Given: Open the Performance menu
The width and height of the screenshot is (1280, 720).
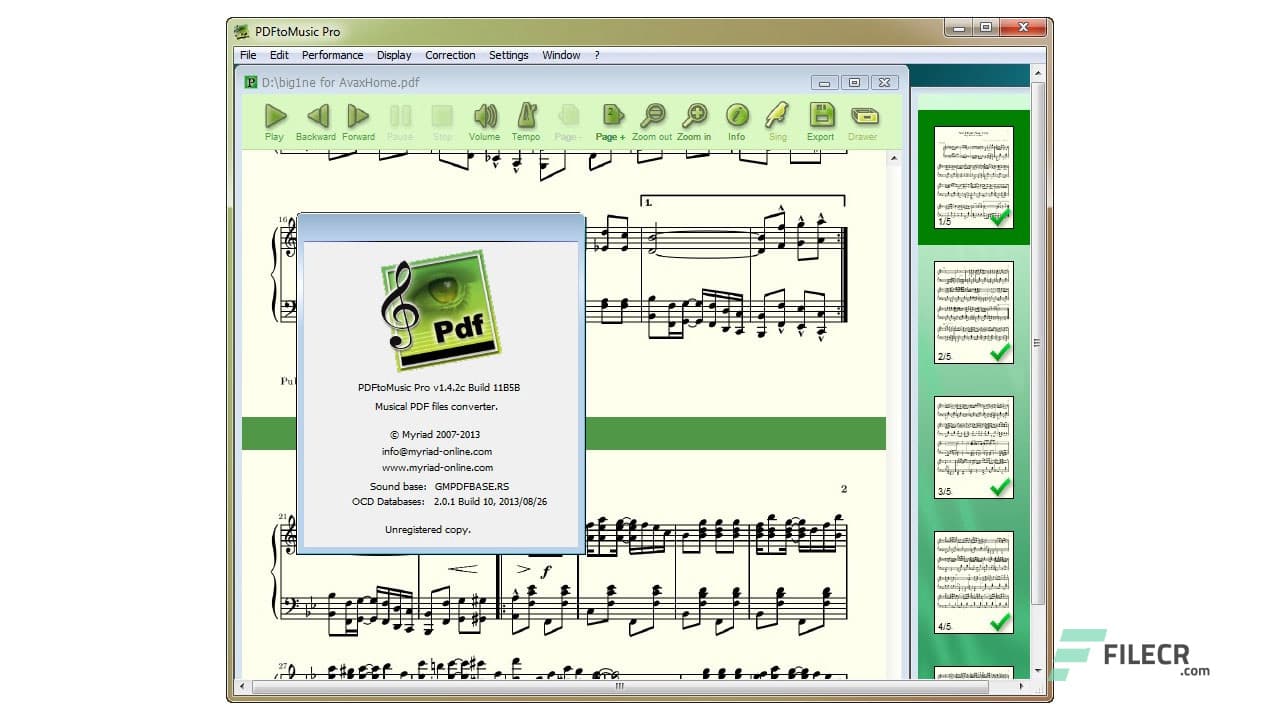Looking at the screenshot, I should point(332,55).
